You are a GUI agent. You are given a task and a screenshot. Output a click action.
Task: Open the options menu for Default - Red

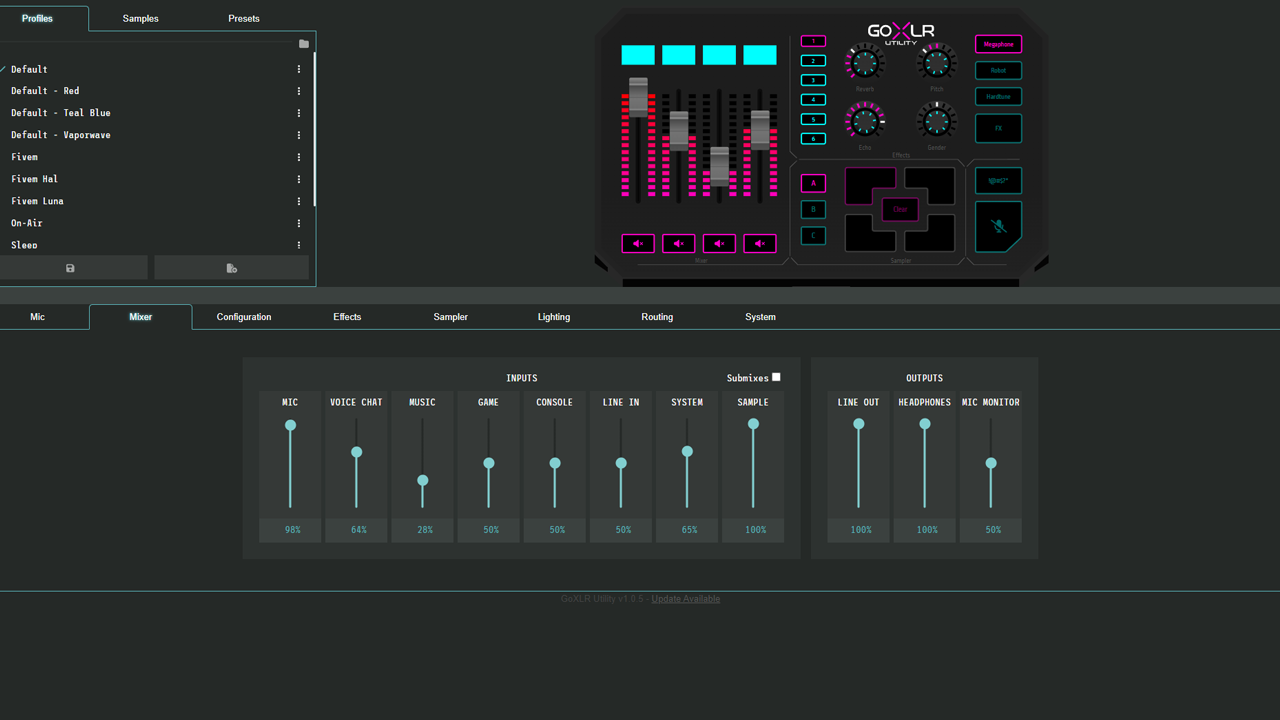(299, 91)
